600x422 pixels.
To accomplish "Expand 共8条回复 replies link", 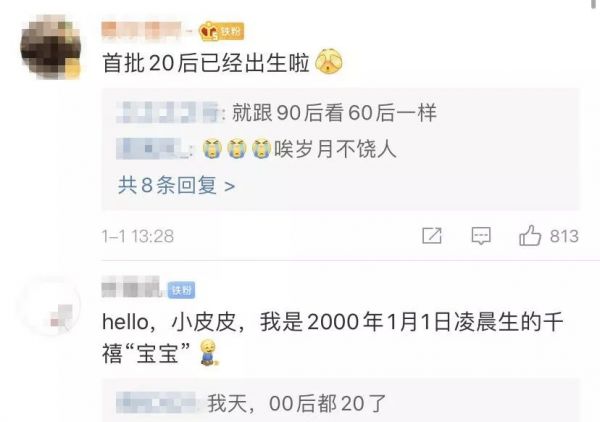I will pos(176,186).
